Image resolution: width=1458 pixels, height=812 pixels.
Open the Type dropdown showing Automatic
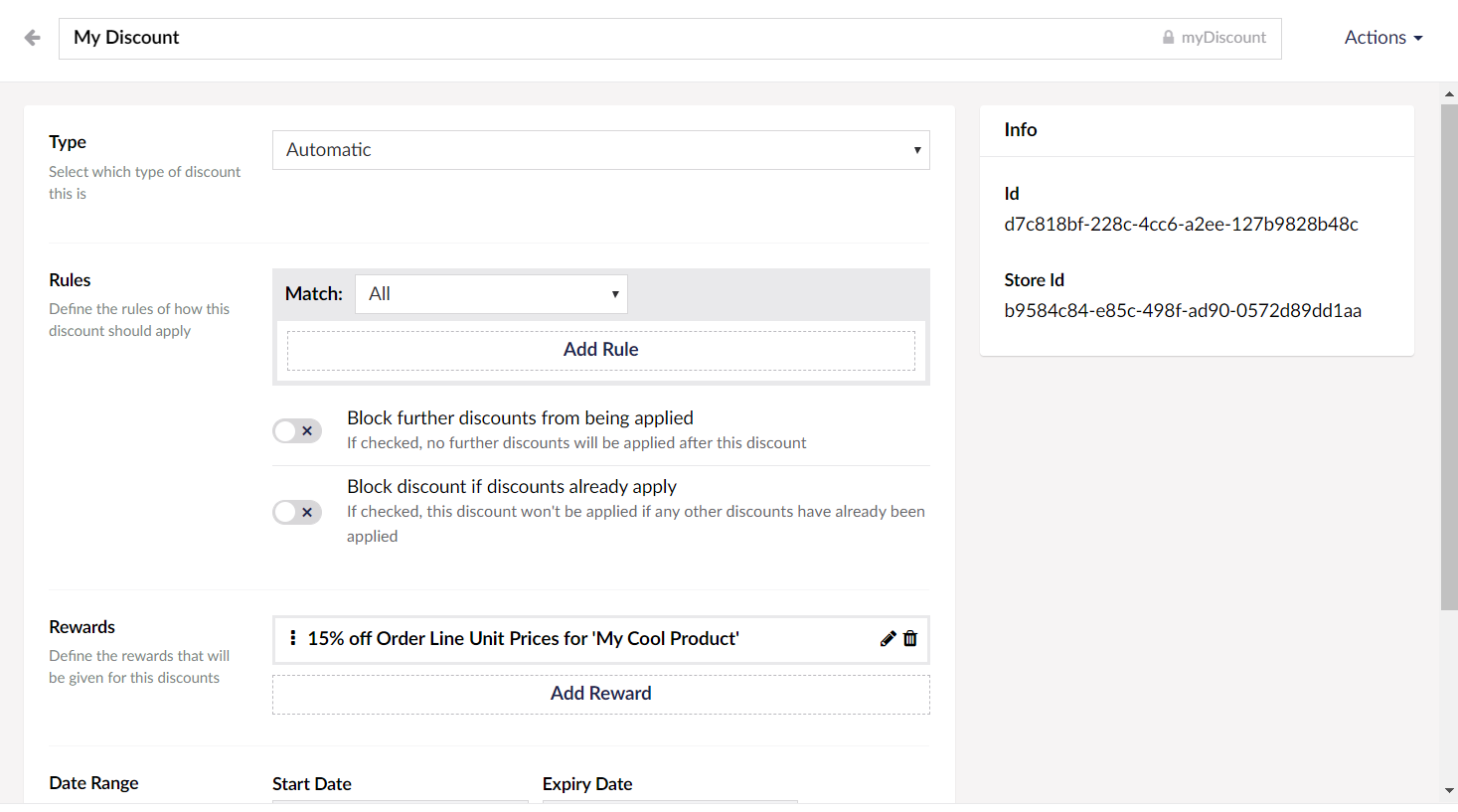[x=601, y=150]
